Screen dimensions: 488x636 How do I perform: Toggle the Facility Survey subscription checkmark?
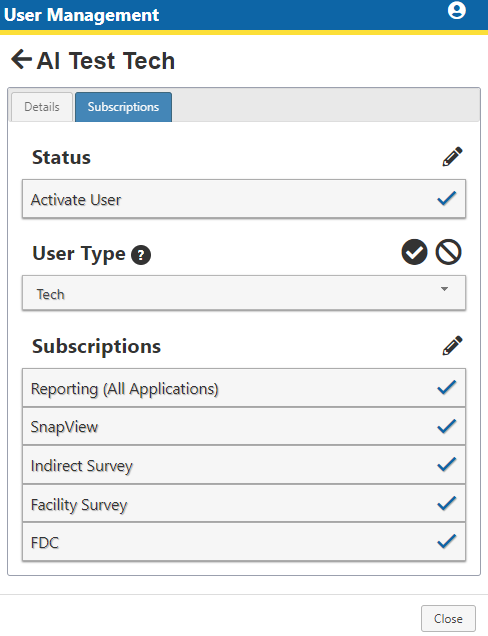pyautogui.click(x=447, y=503)
